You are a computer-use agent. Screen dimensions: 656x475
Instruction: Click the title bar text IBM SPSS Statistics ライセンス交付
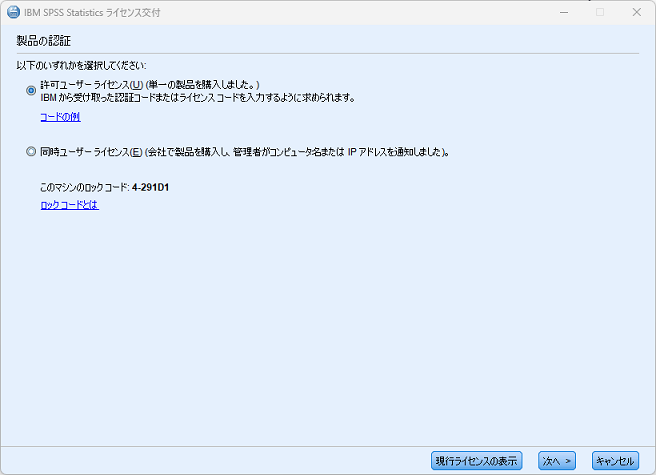pos(92,13)
